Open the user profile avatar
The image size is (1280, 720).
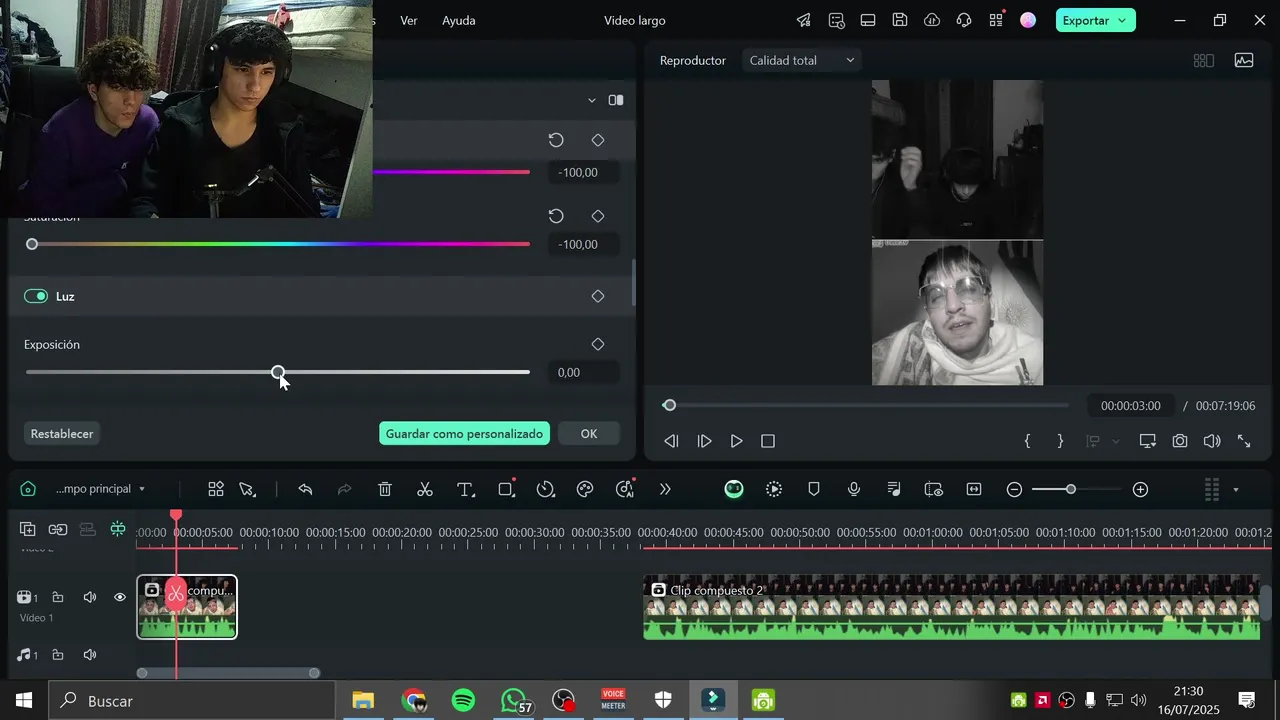(x=1028, y=20)
